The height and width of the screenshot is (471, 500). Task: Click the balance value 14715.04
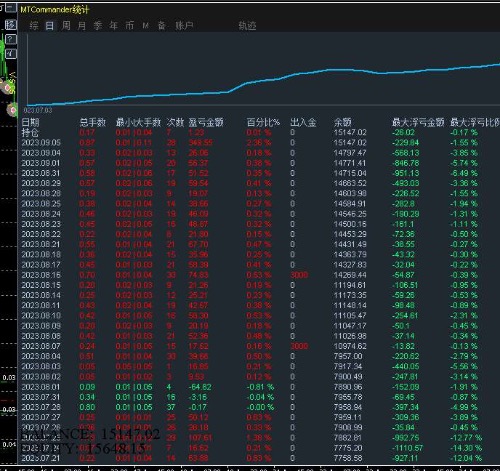tap(350, 173)
